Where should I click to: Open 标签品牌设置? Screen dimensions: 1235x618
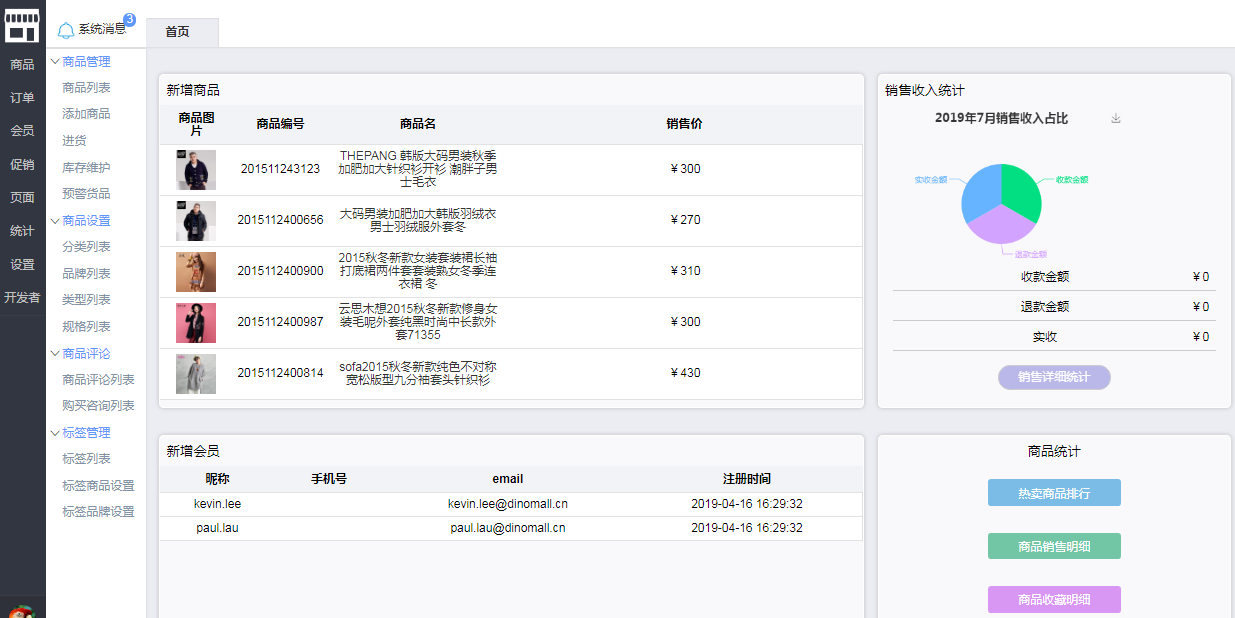[x=98, y=512]
